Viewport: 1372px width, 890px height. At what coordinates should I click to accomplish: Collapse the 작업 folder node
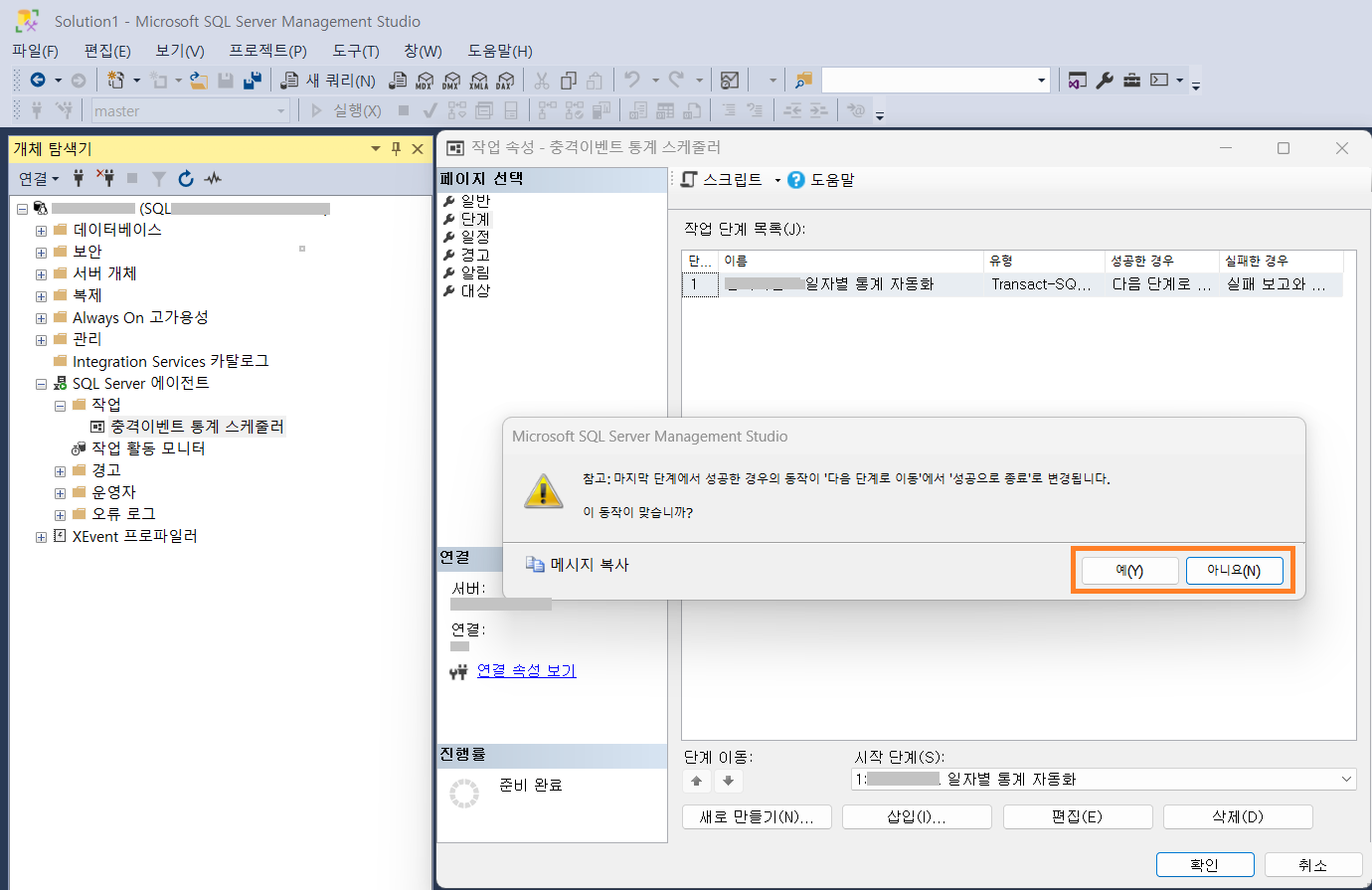60,406
